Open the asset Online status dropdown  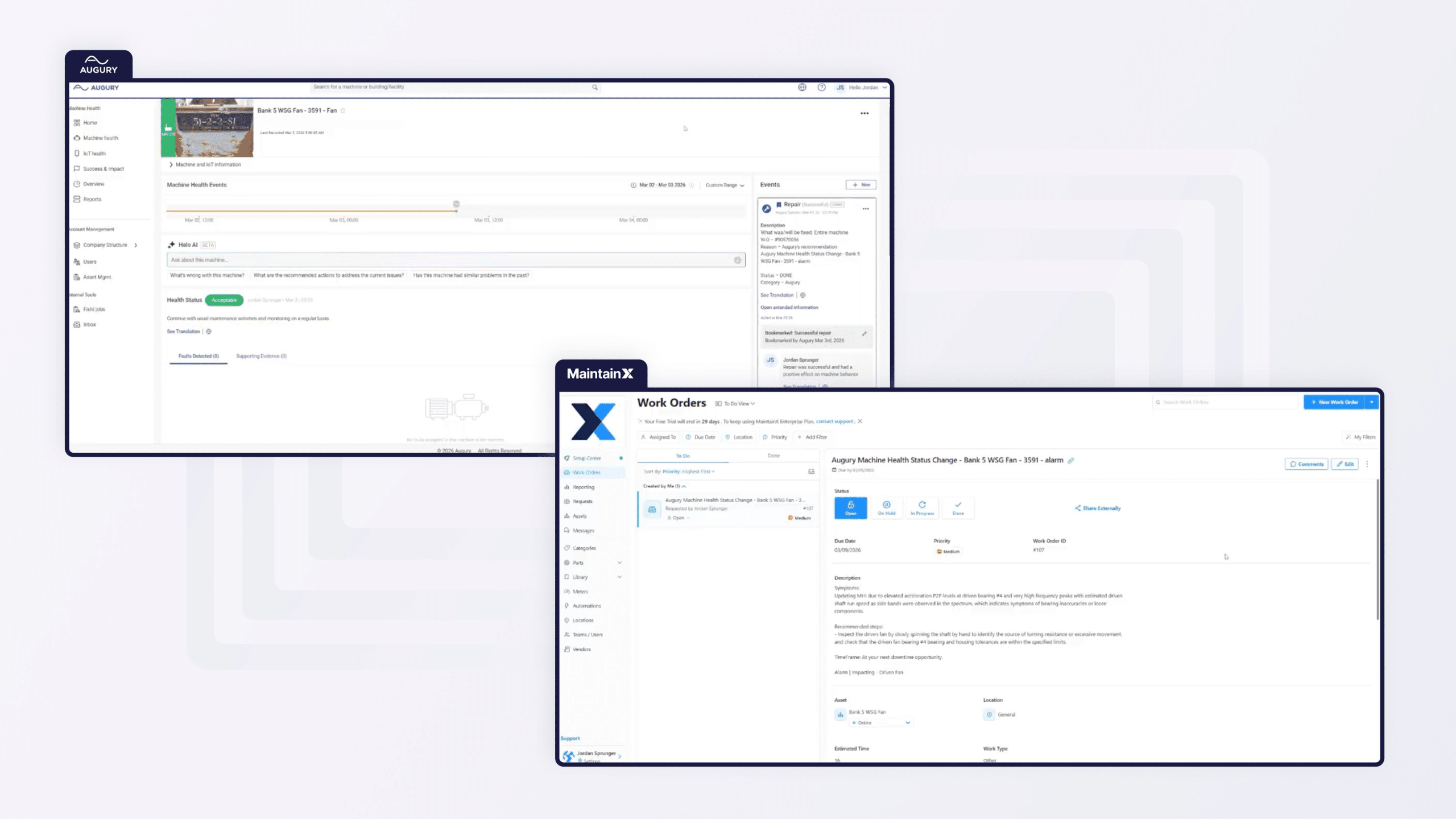881,723
